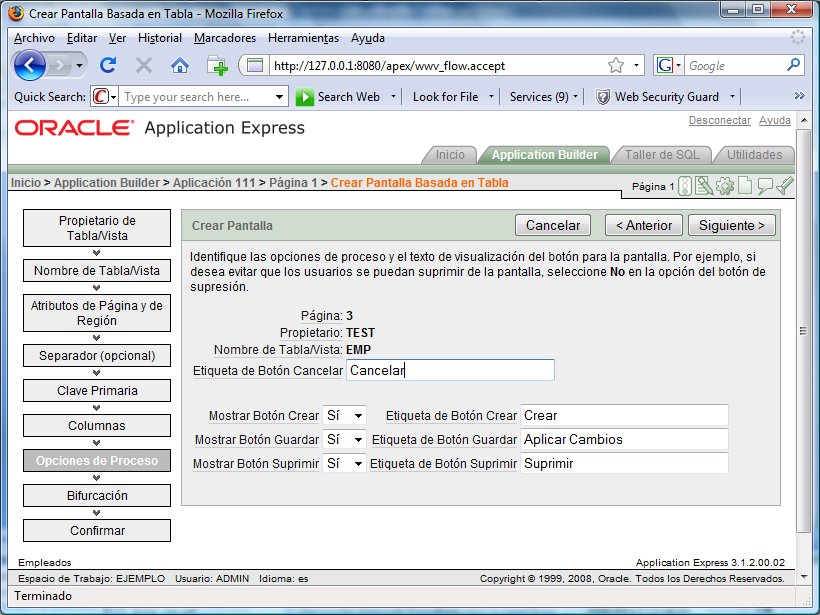Click the Etiqueta de Botón Cancelar field

(x=450, y=370)
